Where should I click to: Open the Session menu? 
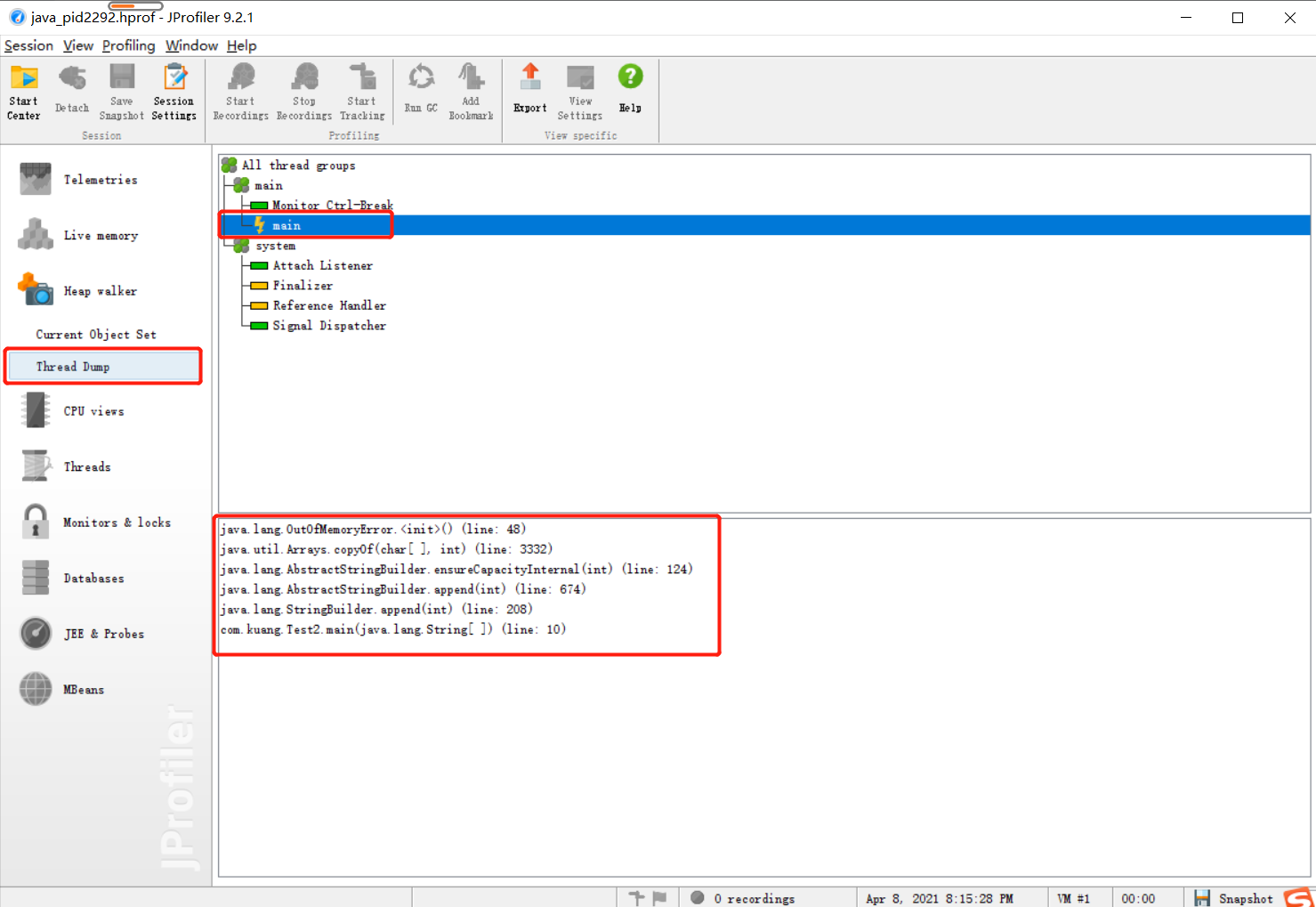coord(28,45)
